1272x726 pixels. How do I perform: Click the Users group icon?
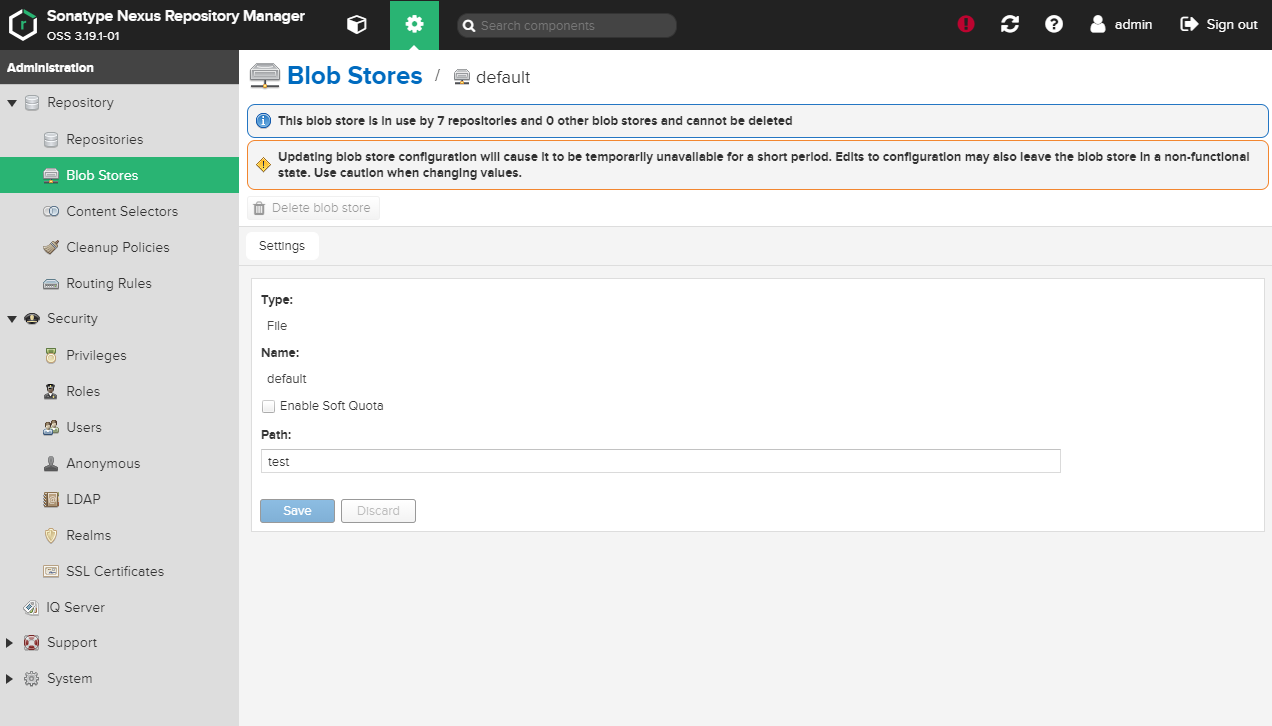[x=51, y=428]
